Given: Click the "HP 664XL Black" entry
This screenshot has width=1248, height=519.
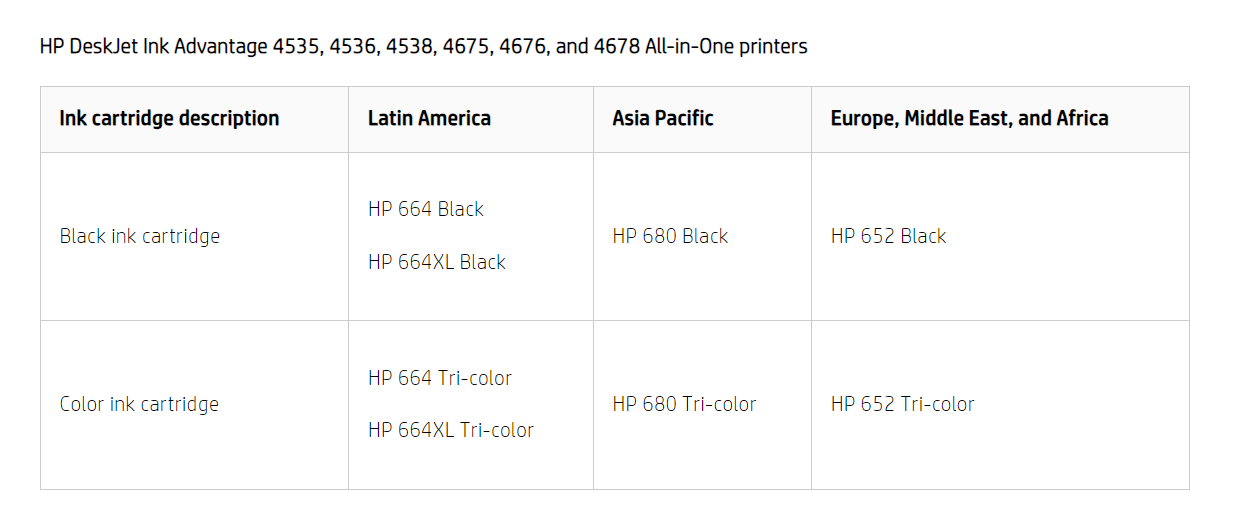Looking at the screenshot, I should pos(436,262).
